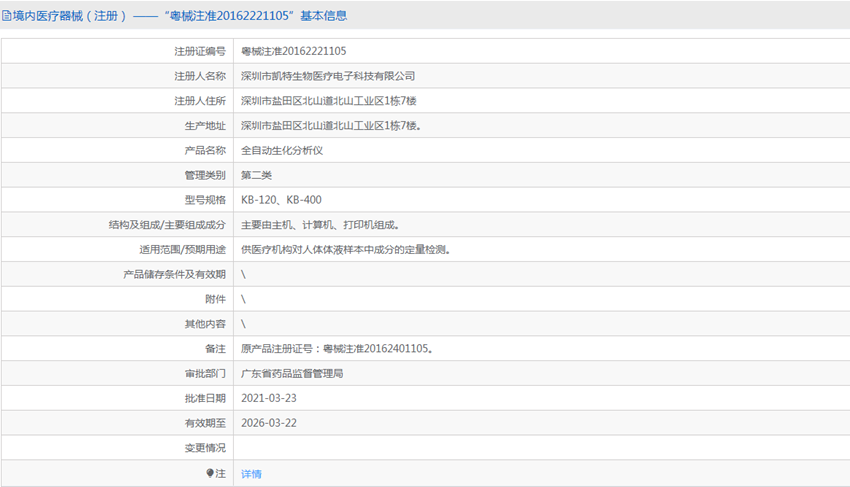Click the 适用范围/预期用途 label
This screenshot has height=487, width=850.
click(x=182, y=250)
